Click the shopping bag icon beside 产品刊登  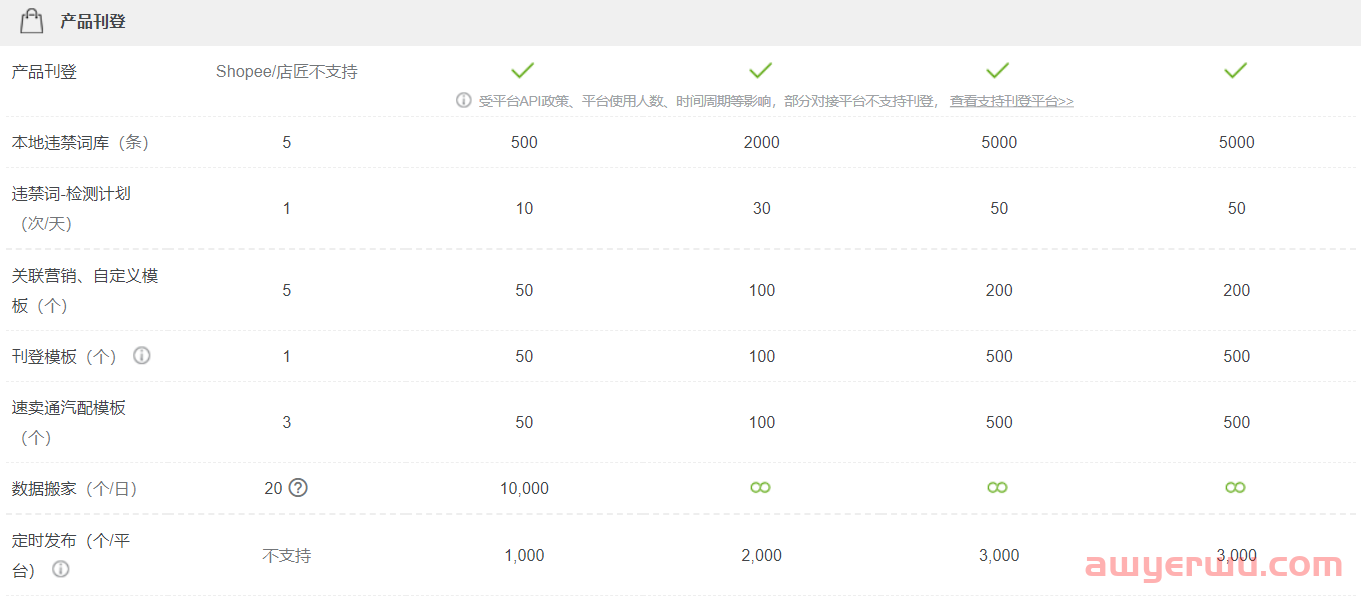pyautogui.click(x=32, y=21)
